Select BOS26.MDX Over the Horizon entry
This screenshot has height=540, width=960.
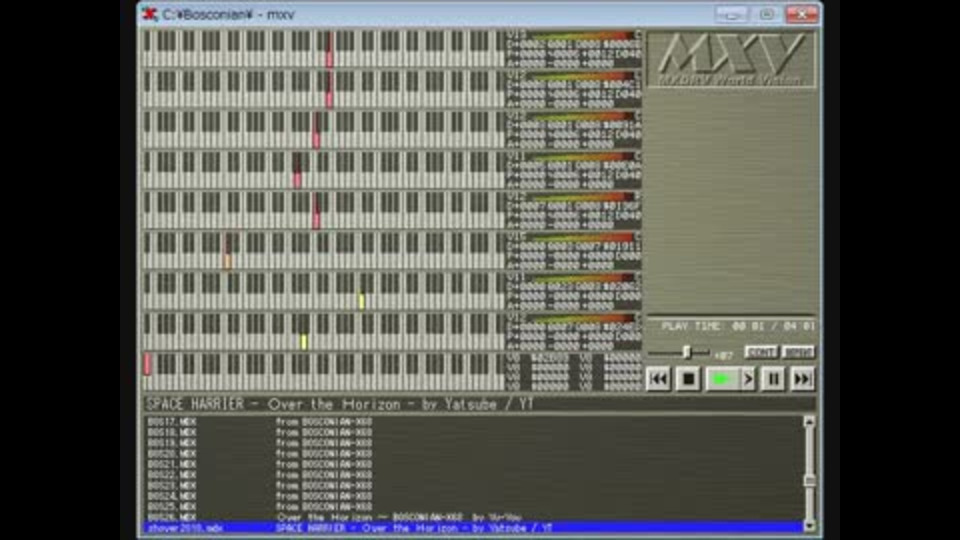473,517
